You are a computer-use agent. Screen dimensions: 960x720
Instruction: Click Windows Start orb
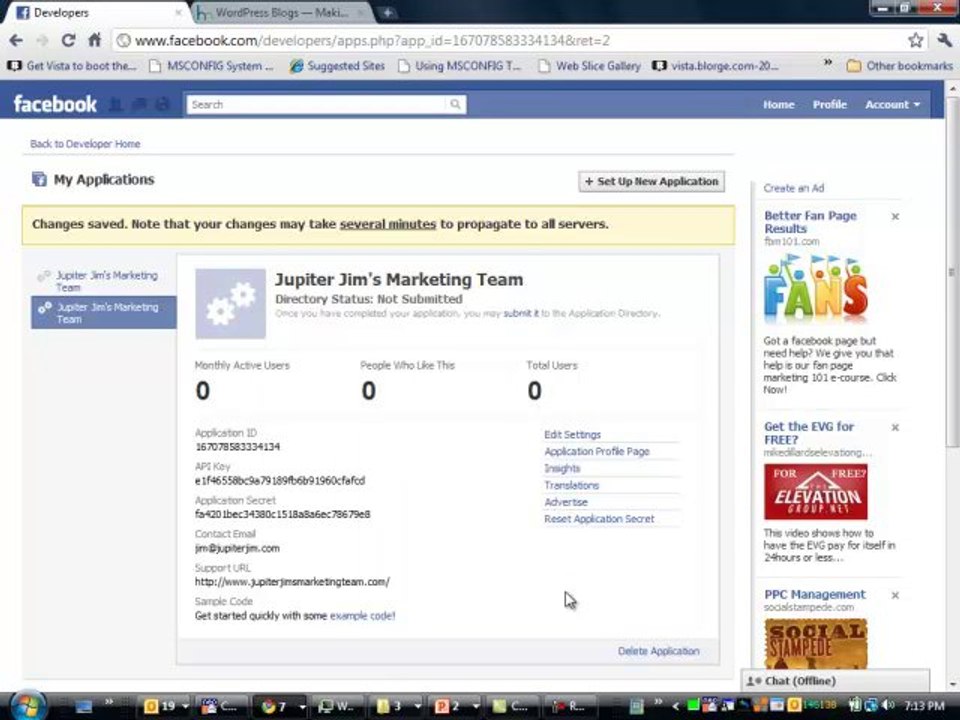pos(27,705)
